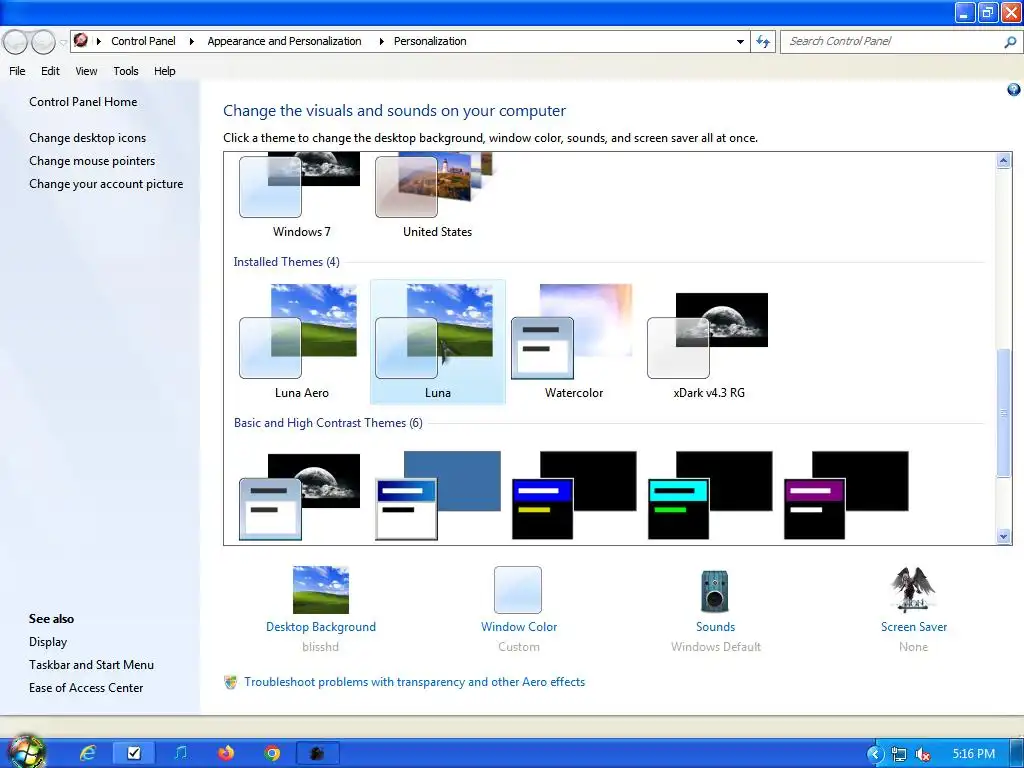Open Window Color swatch icon
Image resolution: width=1024 pixels, height=768 pixels.
(518, 590)
